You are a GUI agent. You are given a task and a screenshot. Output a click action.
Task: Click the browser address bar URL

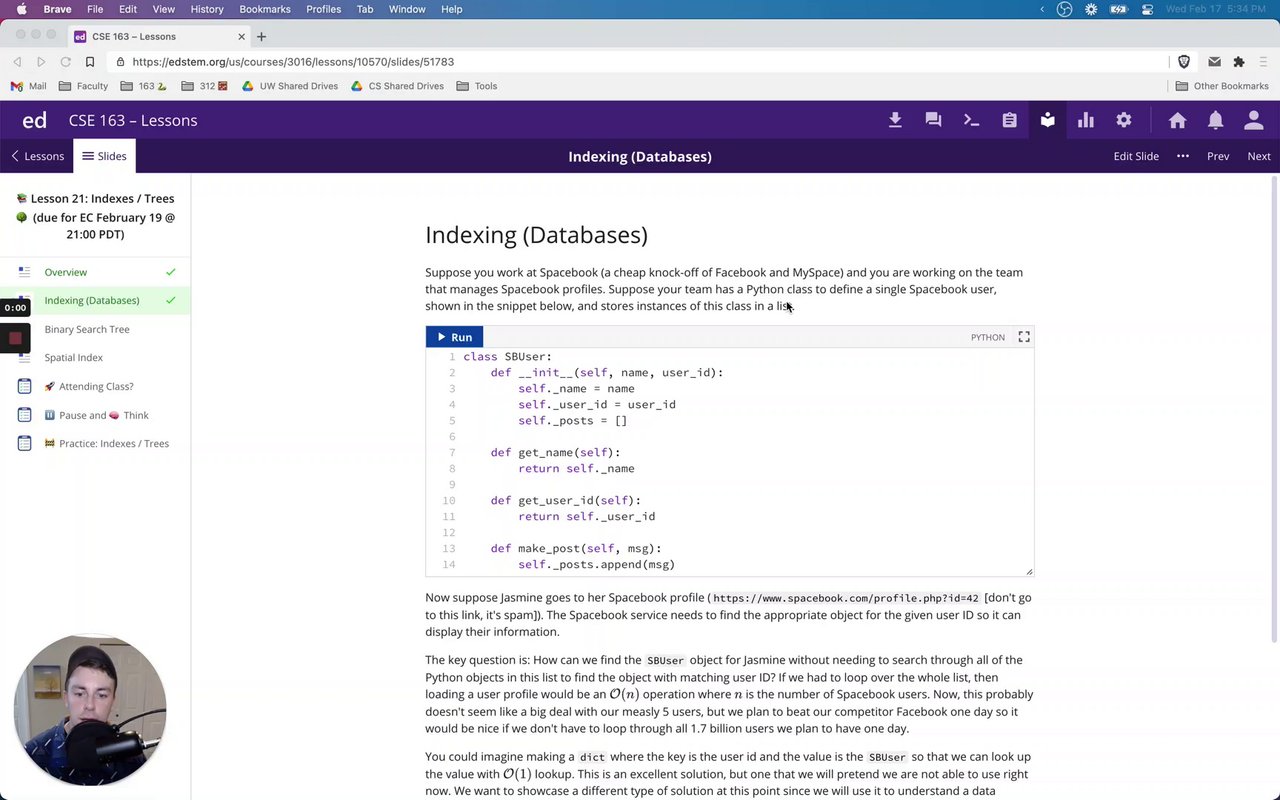293,62
